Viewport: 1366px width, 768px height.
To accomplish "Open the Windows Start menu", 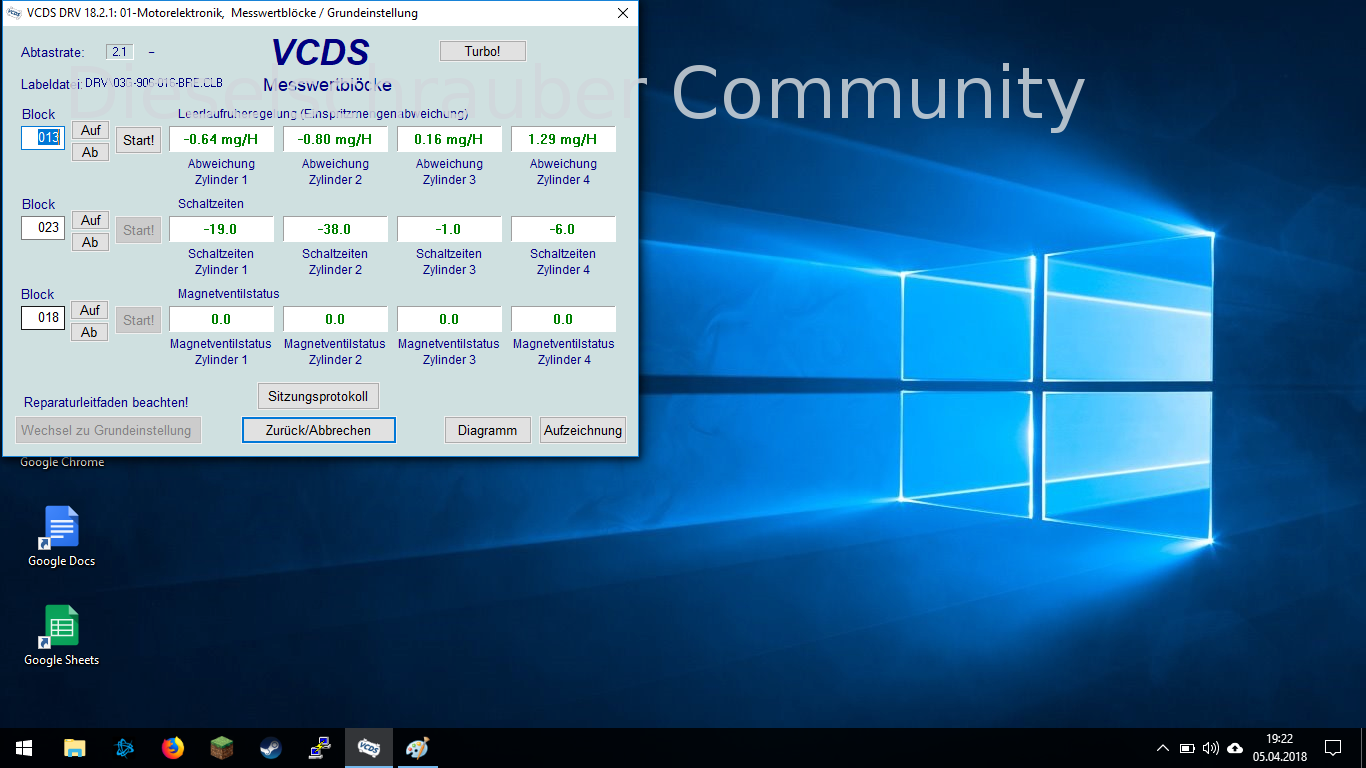I will coord(24,748).
